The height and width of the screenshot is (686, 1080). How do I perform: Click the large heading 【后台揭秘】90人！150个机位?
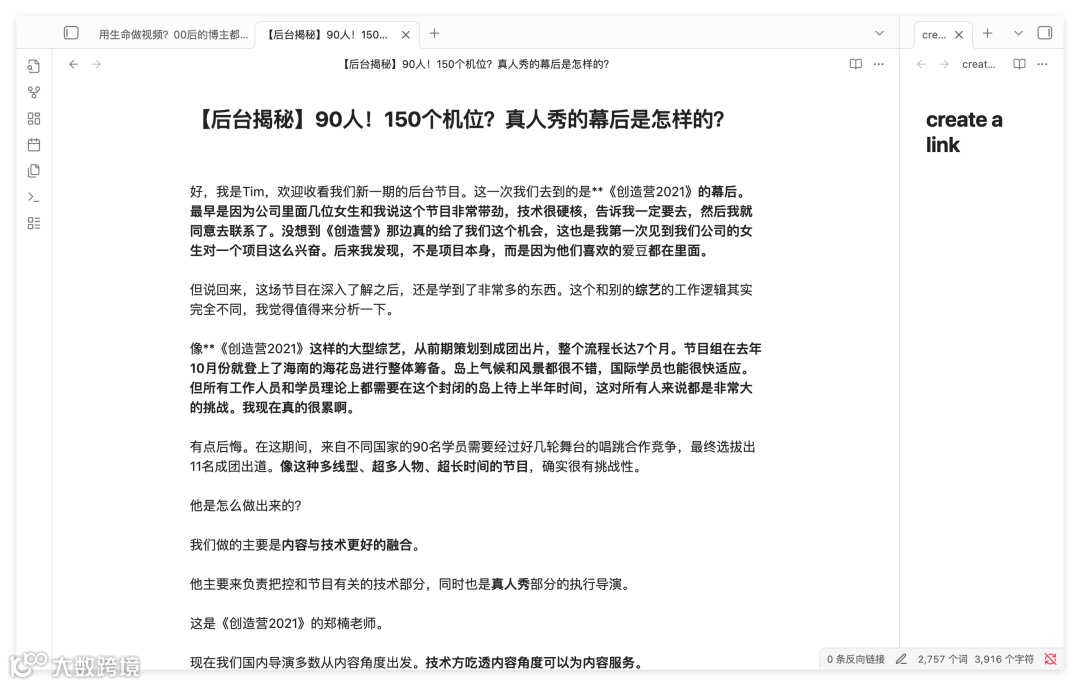point(458,120)
